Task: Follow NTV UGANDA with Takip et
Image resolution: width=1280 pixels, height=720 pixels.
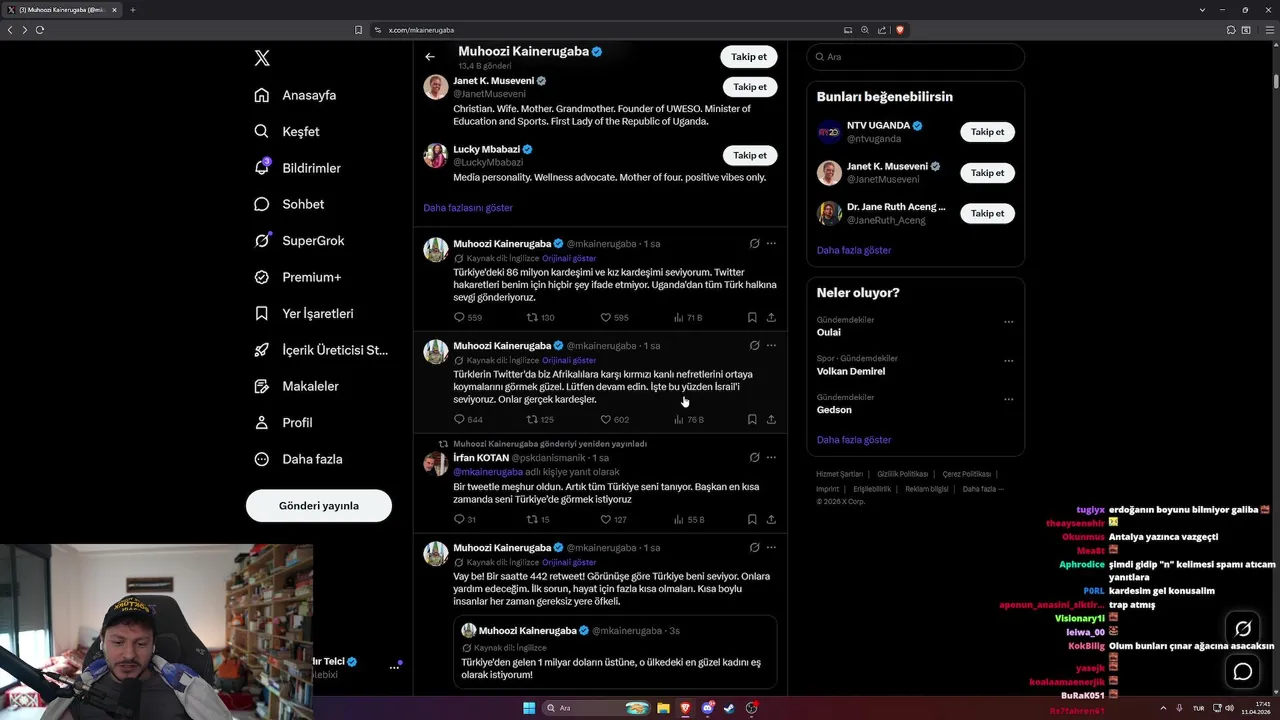Action: pyautogui.click(x=987, y=132)
